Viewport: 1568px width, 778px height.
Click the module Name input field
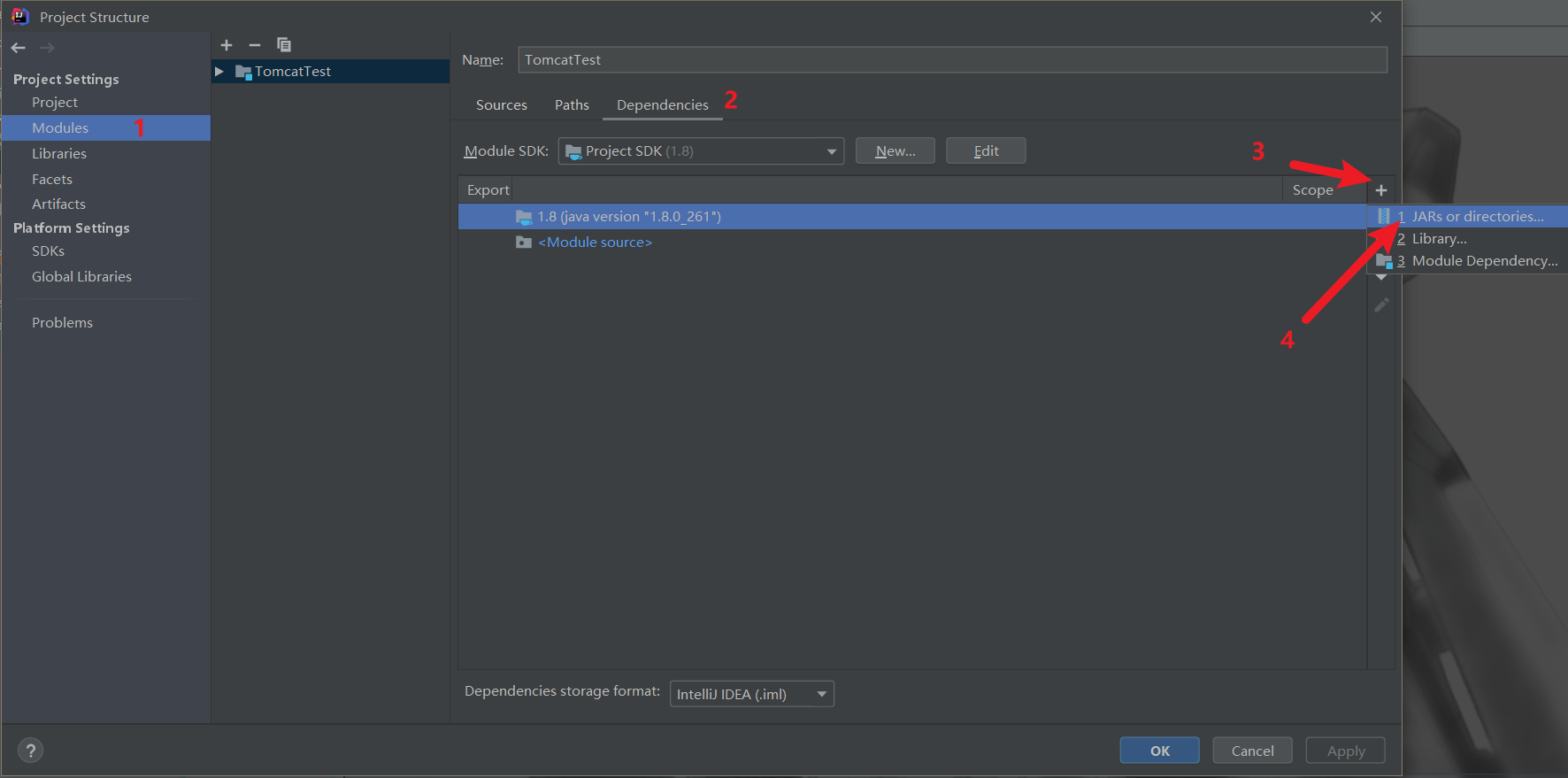(x=952, y=60)
